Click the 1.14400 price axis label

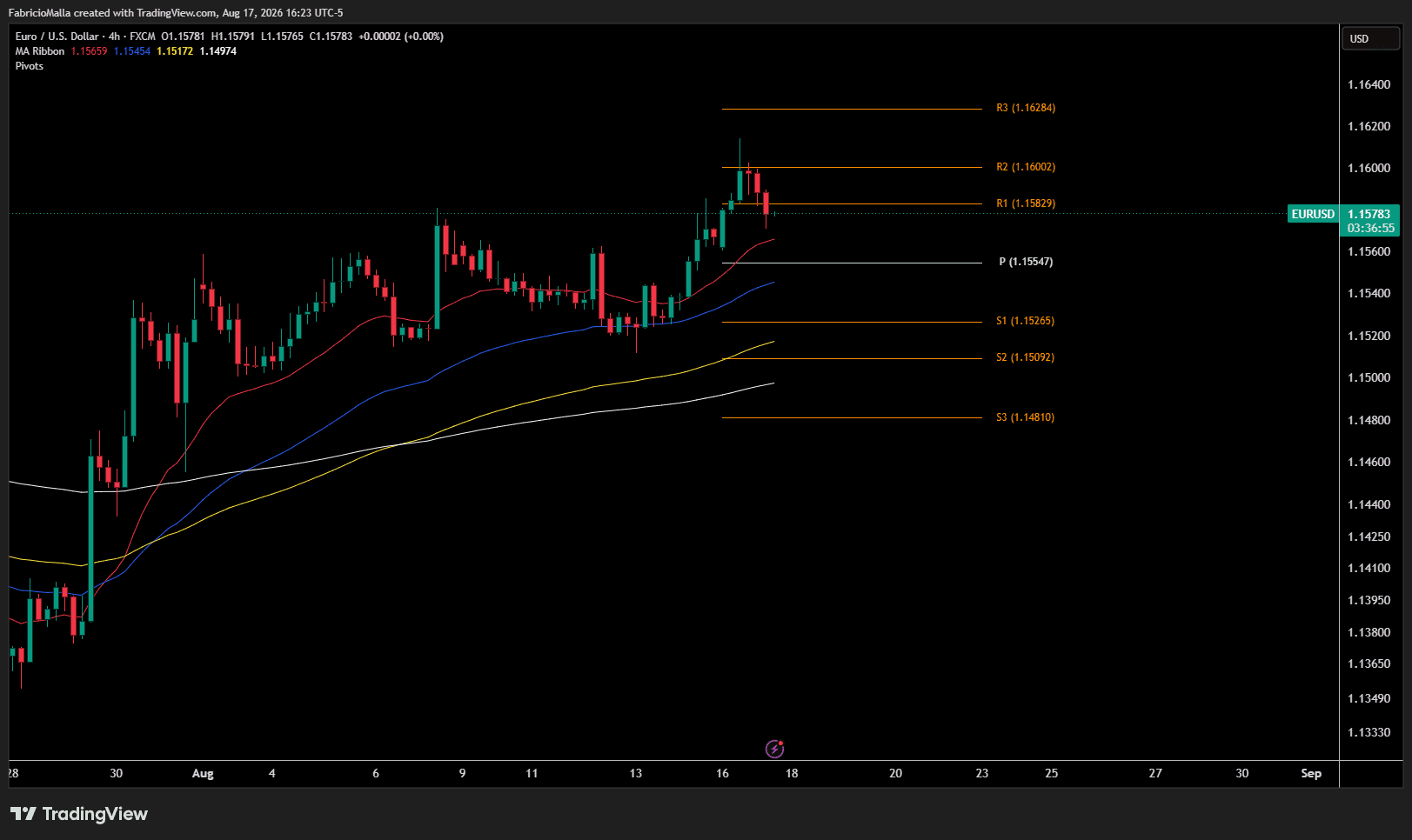coord(1369,504)
